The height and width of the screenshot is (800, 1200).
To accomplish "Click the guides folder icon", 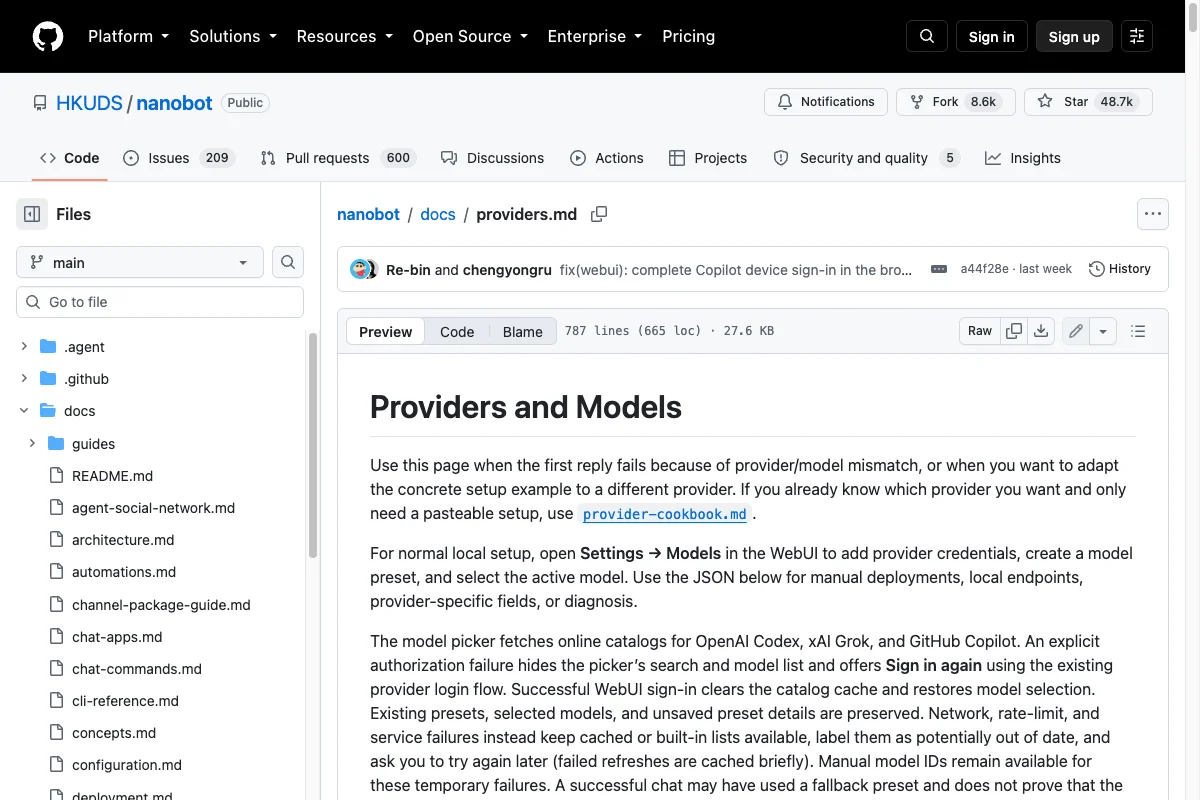I will pyautogui.click(x=56, y=443).
